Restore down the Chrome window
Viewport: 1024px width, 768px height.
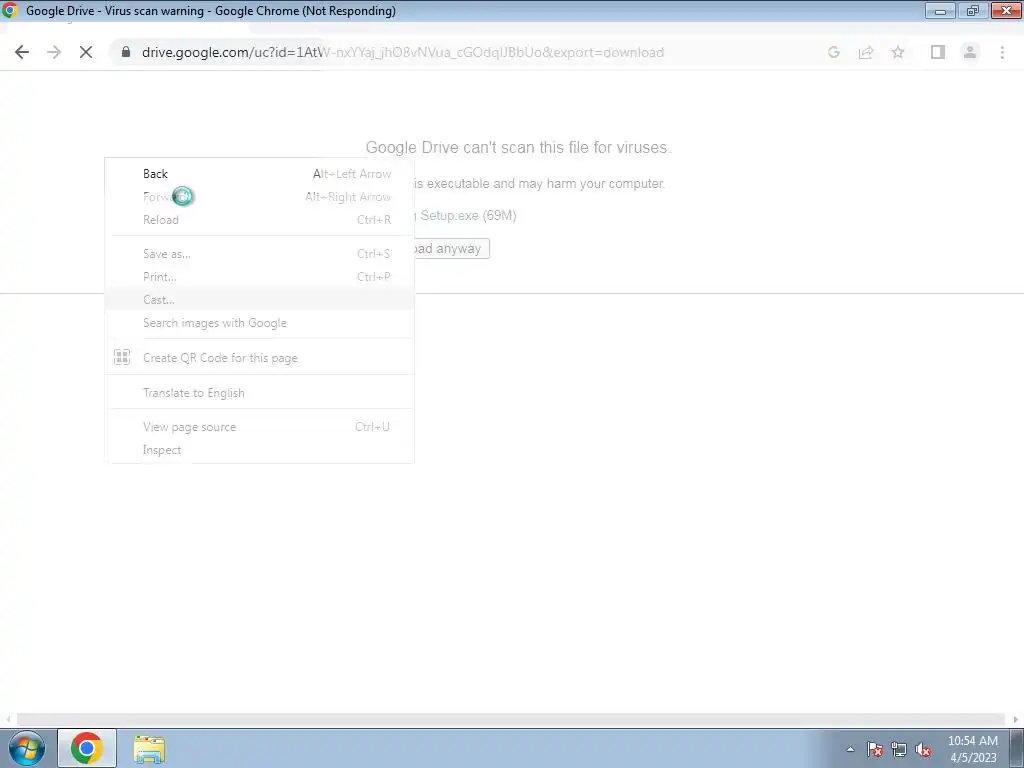pyautogui.click(x=972, y=10)
